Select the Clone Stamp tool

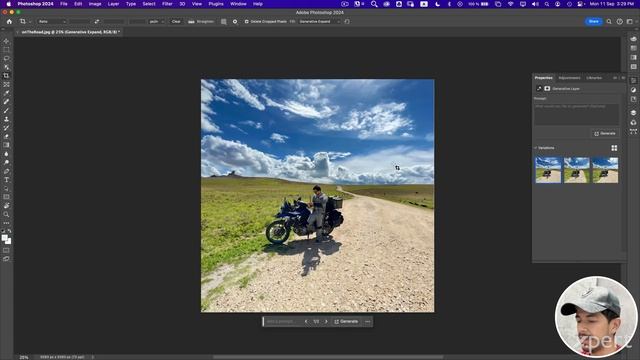[x=6, y=119]
